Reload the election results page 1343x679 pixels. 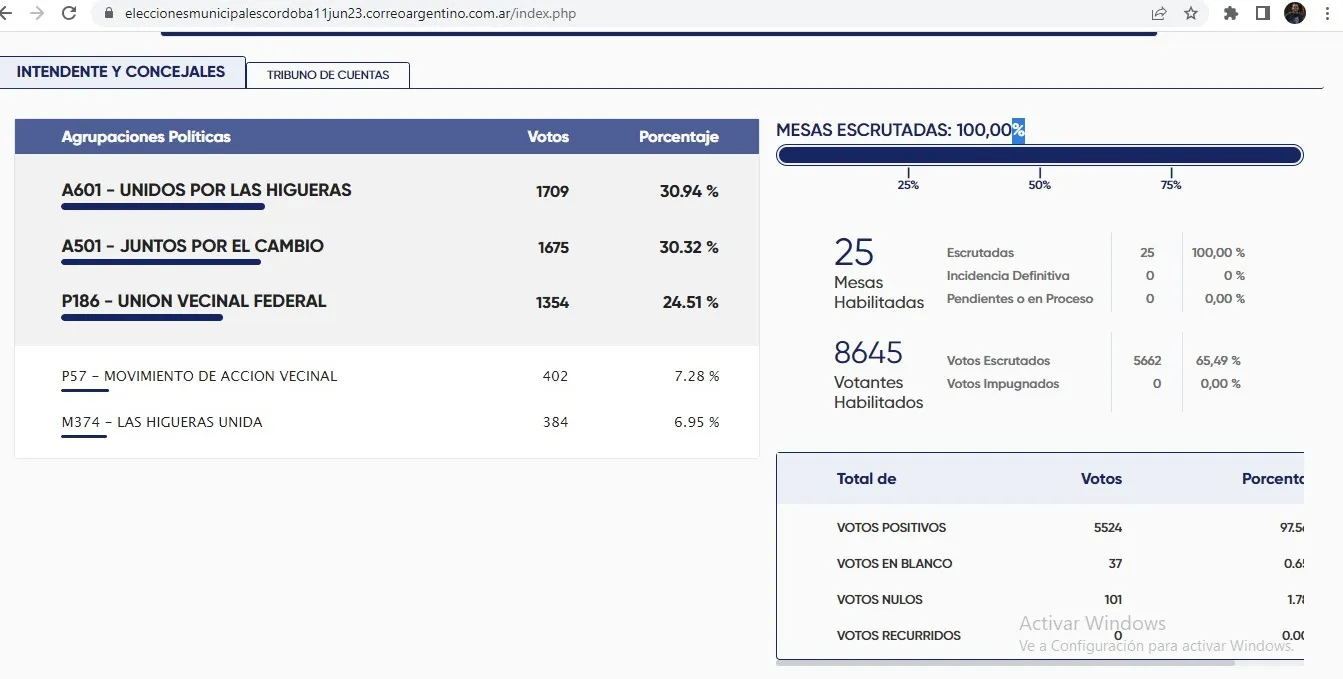[69, 13]
